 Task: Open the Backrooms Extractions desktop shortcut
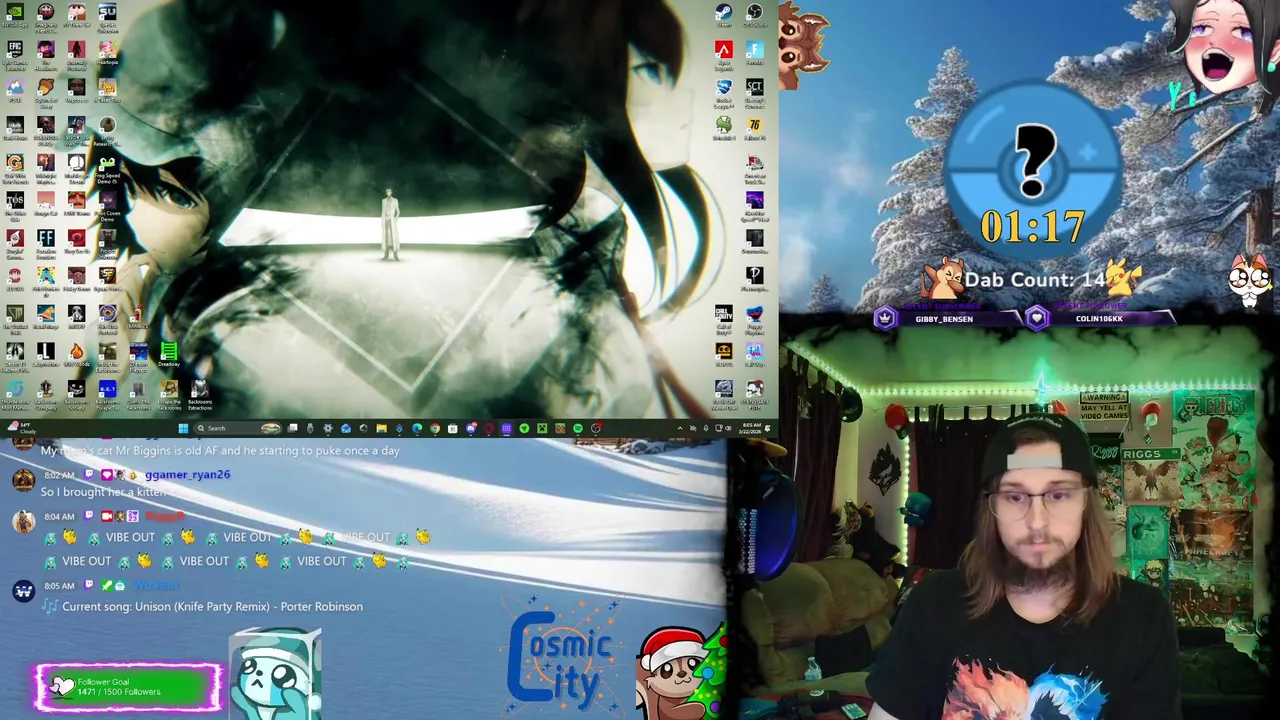click(200, 392)
